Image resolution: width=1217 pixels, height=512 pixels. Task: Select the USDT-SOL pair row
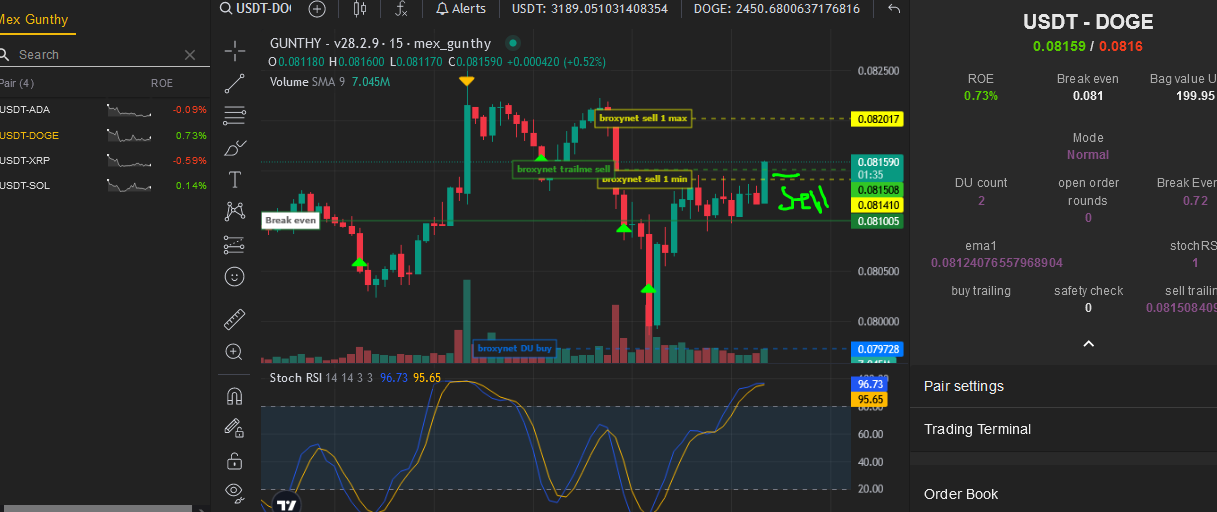point(104,185)
